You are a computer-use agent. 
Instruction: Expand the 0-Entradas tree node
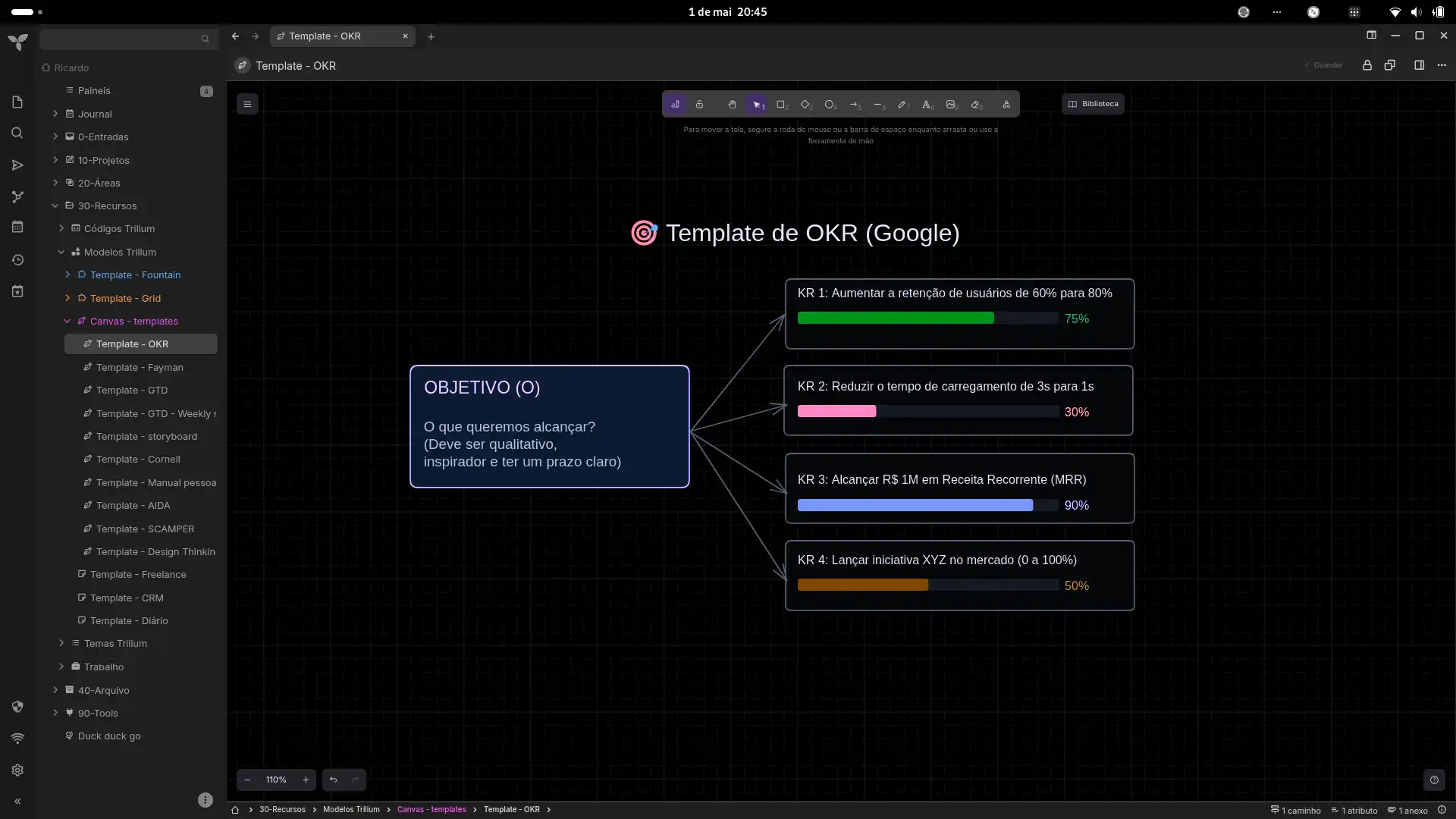click(x=55, y=136)
